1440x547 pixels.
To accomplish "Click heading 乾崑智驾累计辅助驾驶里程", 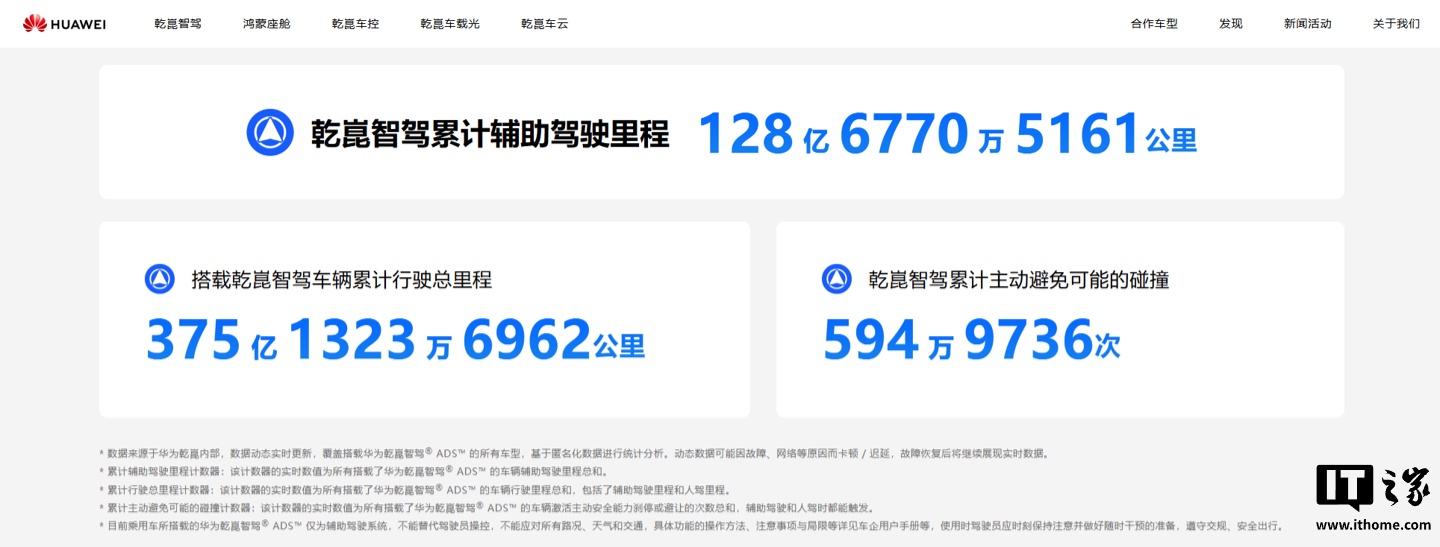I will [x=490, y=133].
